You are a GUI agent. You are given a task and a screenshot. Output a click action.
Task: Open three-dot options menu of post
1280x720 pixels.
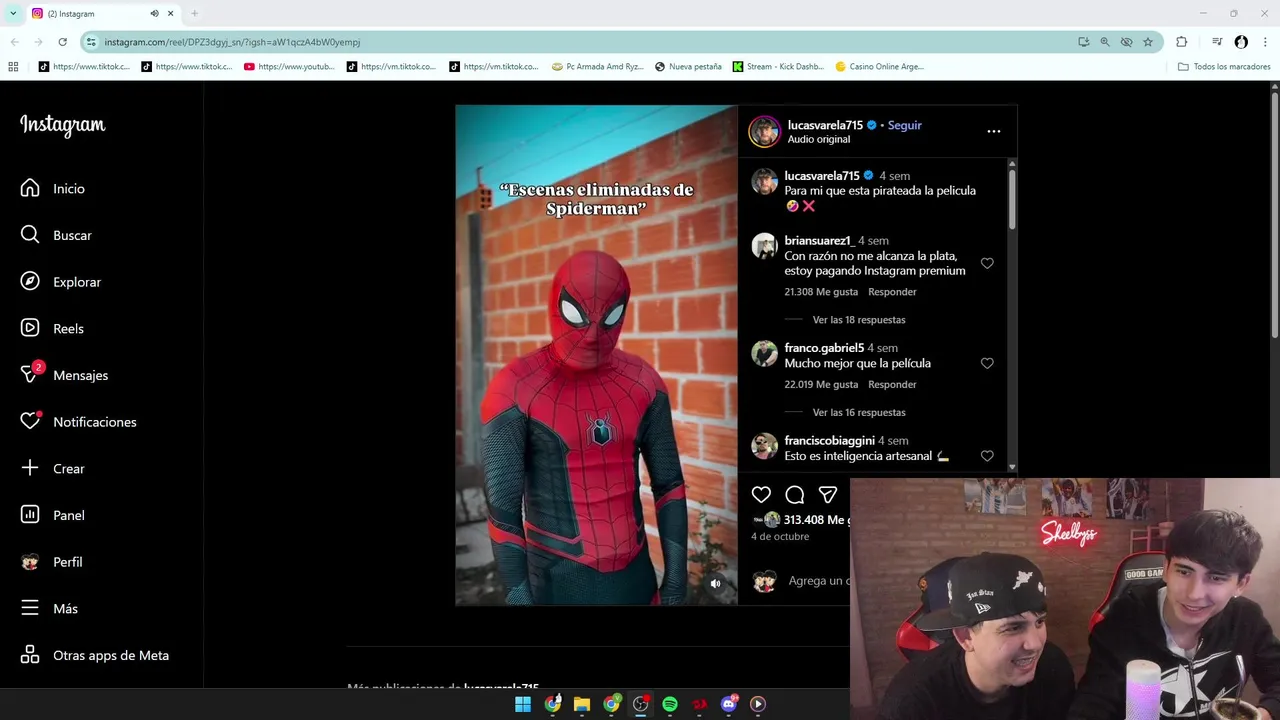pyautogui.click(x=993, y=131)
